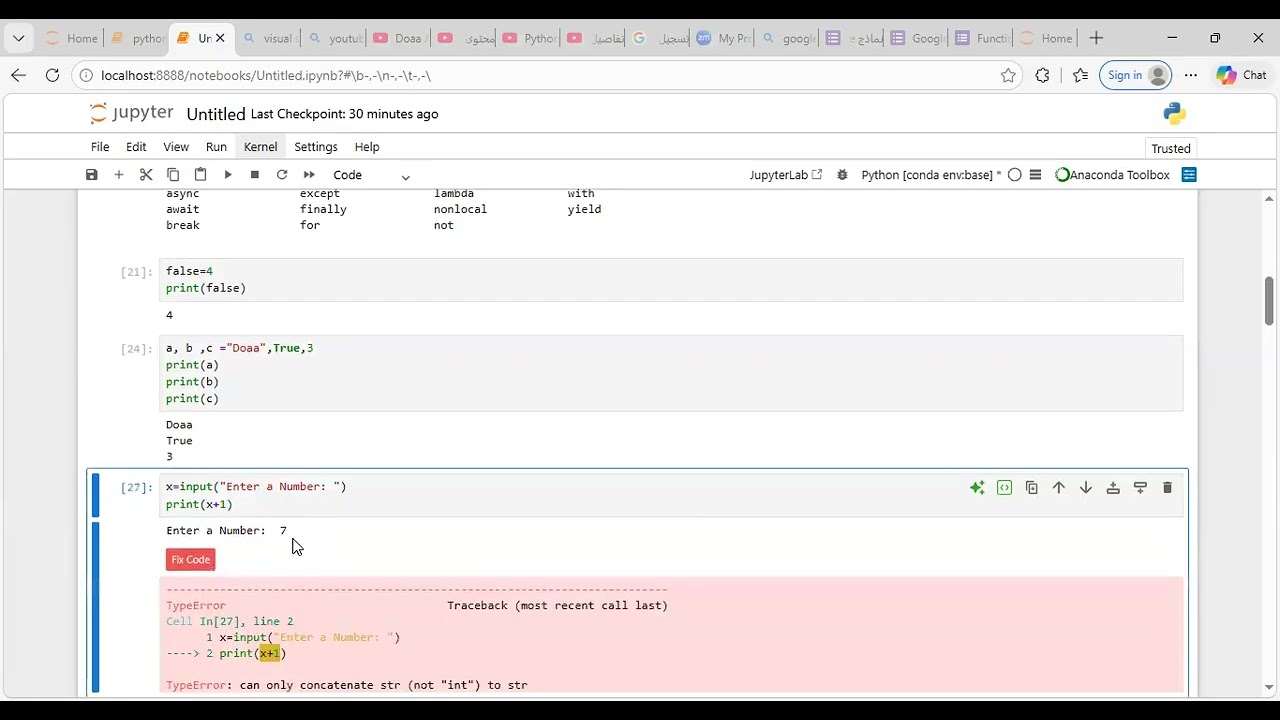Run the selected cell with the play icon
This screenshot has width=1280, height=720.
click(228, 175)
